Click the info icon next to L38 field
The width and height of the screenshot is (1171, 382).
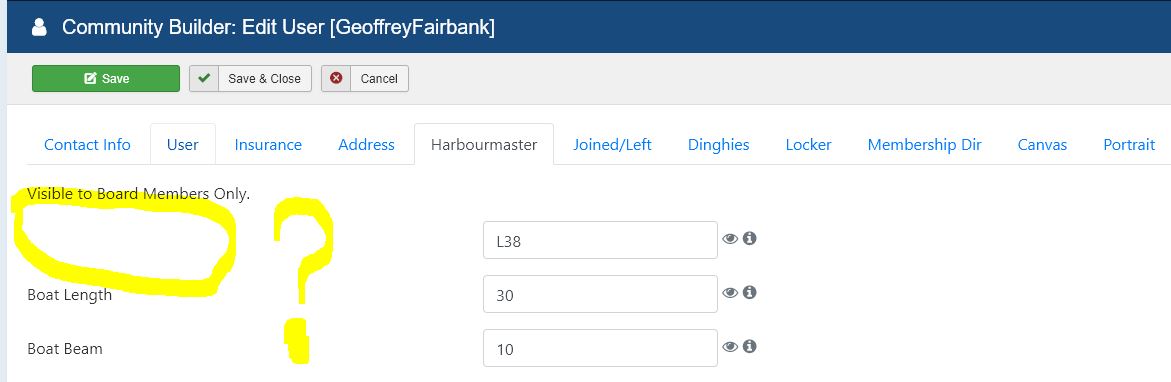(x=750, y=238)
